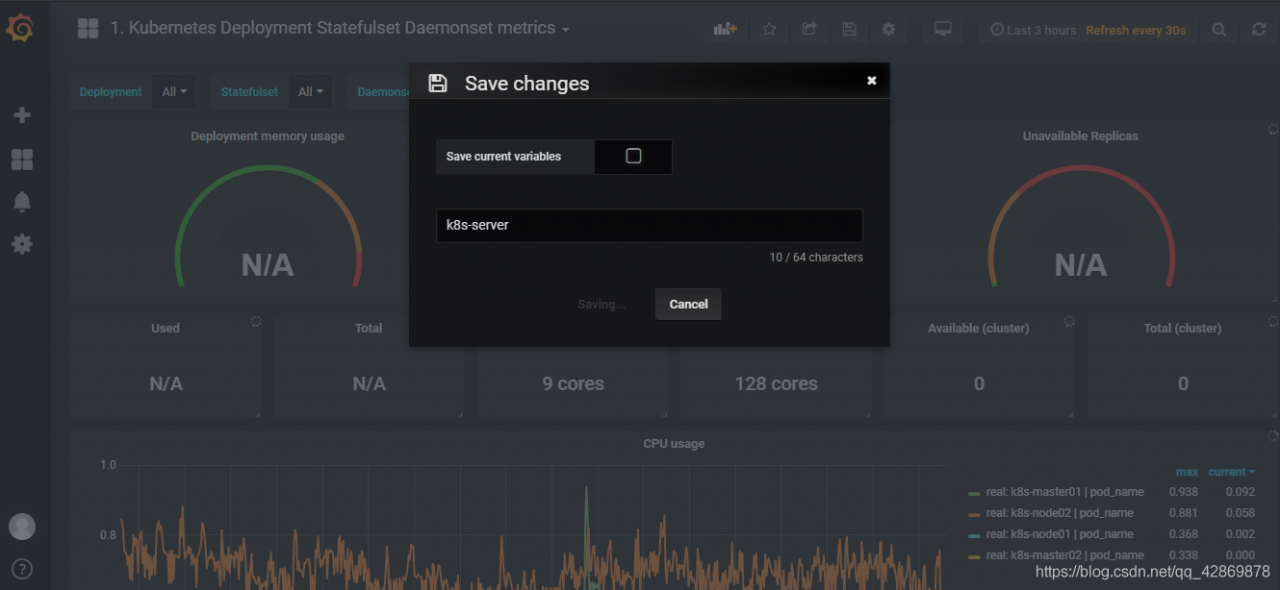Open dashboard settings gear in top bar
This screenshot has height=590, width=1280.
pyautogui.click(x=888, y=30)
